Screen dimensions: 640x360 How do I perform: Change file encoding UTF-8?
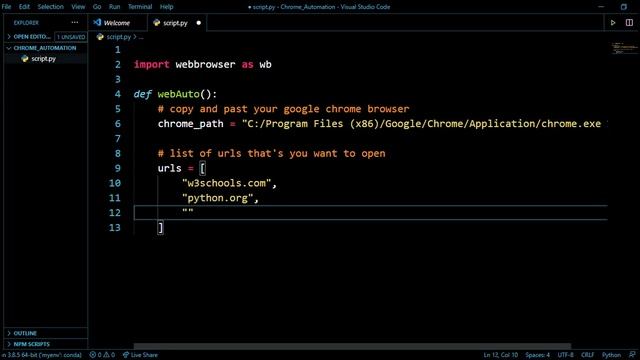pos(566,355)
